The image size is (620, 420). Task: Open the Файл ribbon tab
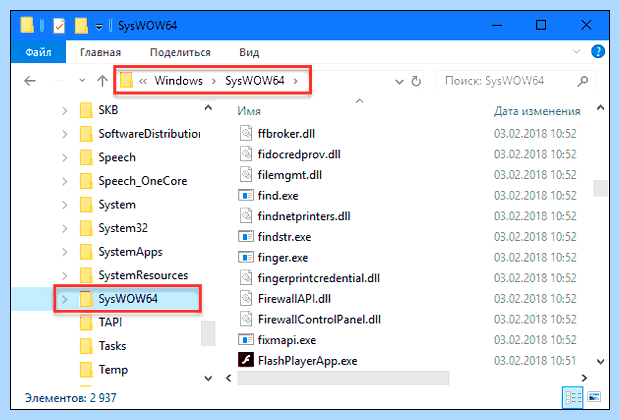(x=38, y=52)
